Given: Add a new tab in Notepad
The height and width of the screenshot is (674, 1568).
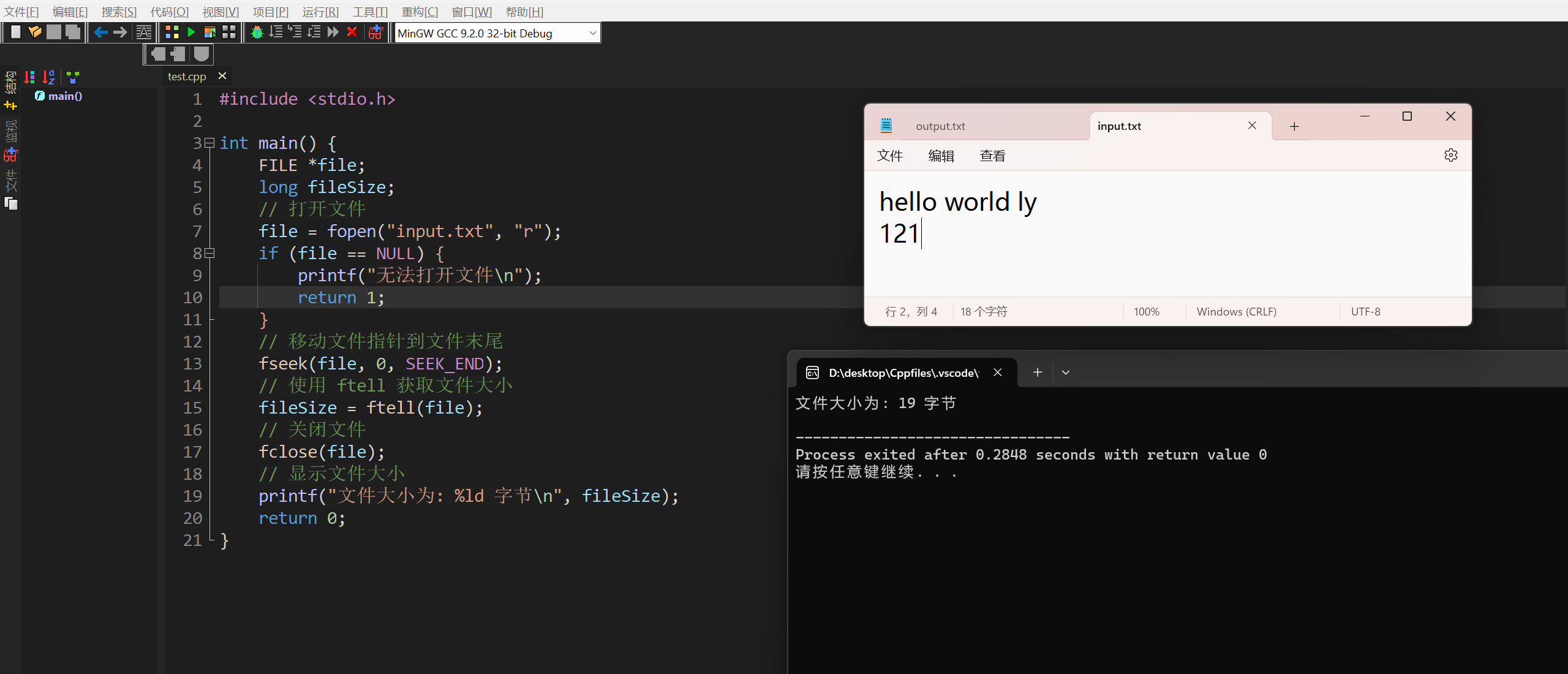Looking at the screenshot, I should 1294,126.
